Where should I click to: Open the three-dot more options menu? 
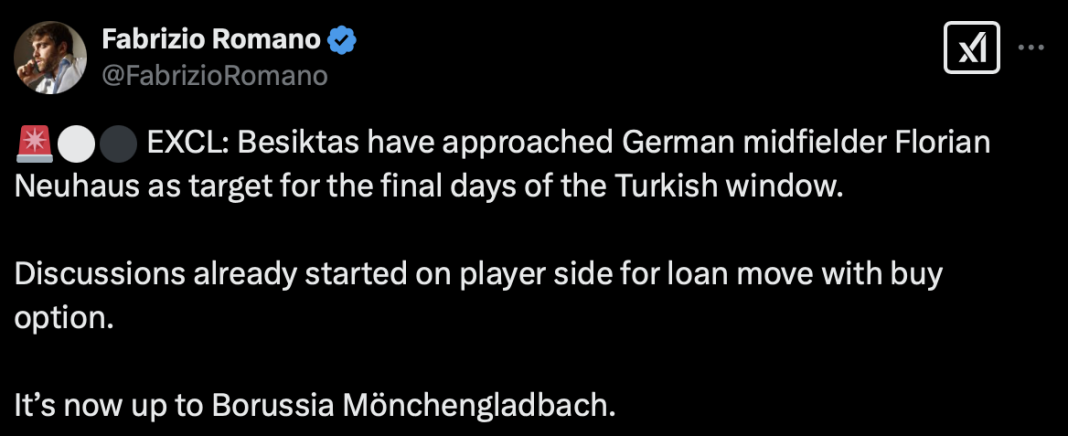tap(1031, 48)
